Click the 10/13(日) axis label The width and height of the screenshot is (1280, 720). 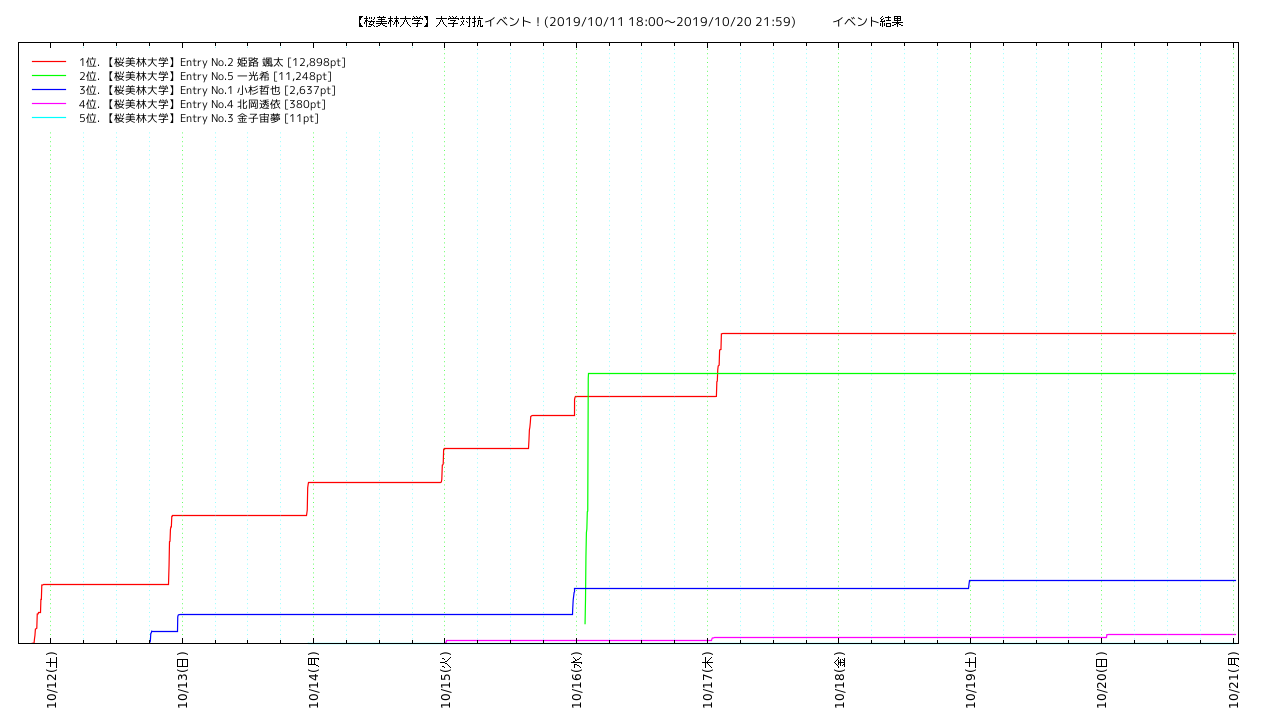click(x=182, y=680)
